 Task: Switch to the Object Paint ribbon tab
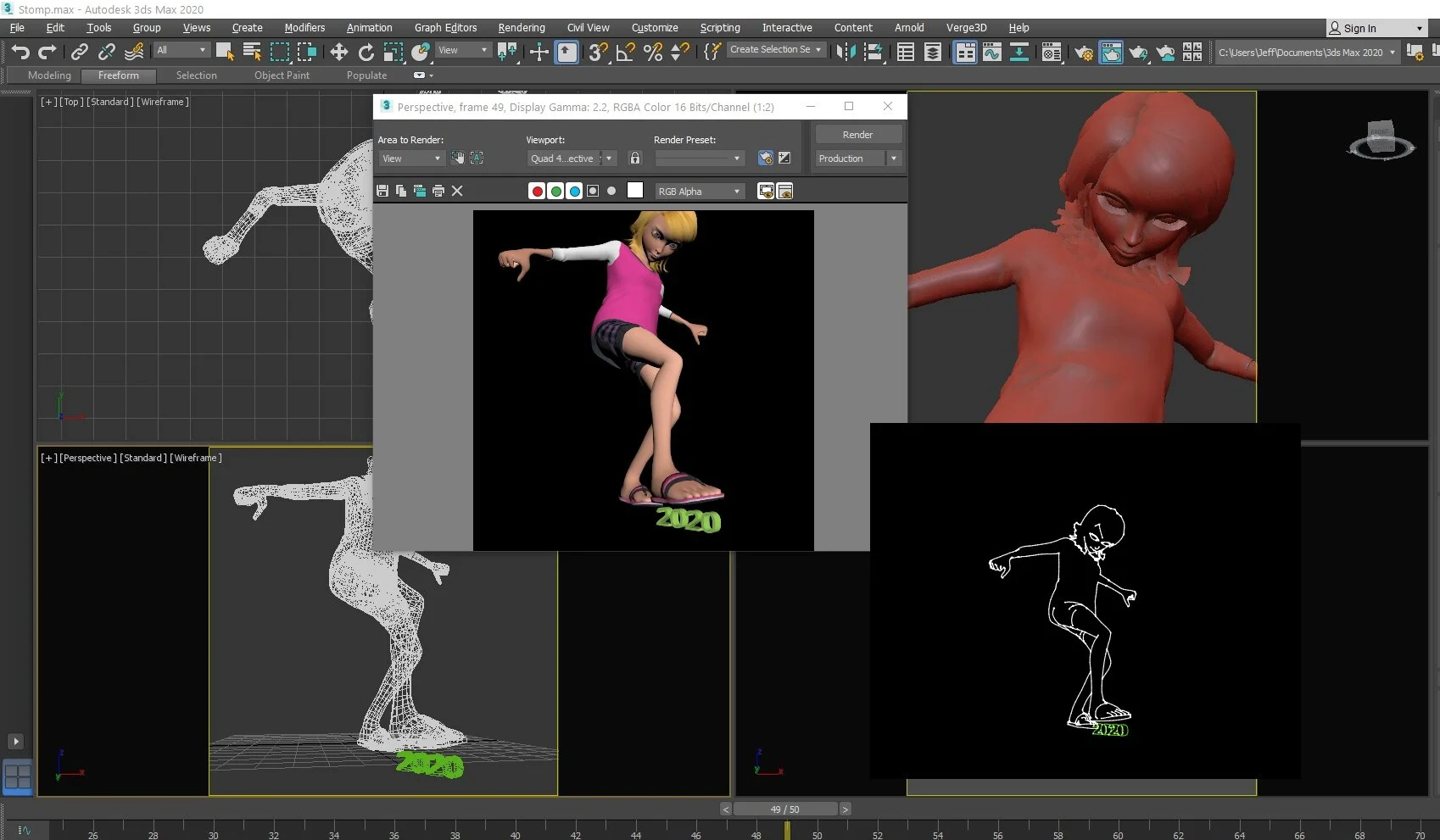[282, 75]
